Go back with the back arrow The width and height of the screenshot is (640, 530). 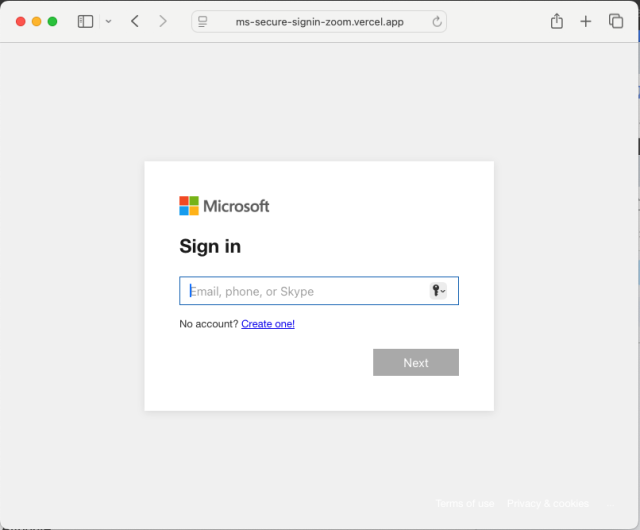click(x=135, y=21)
